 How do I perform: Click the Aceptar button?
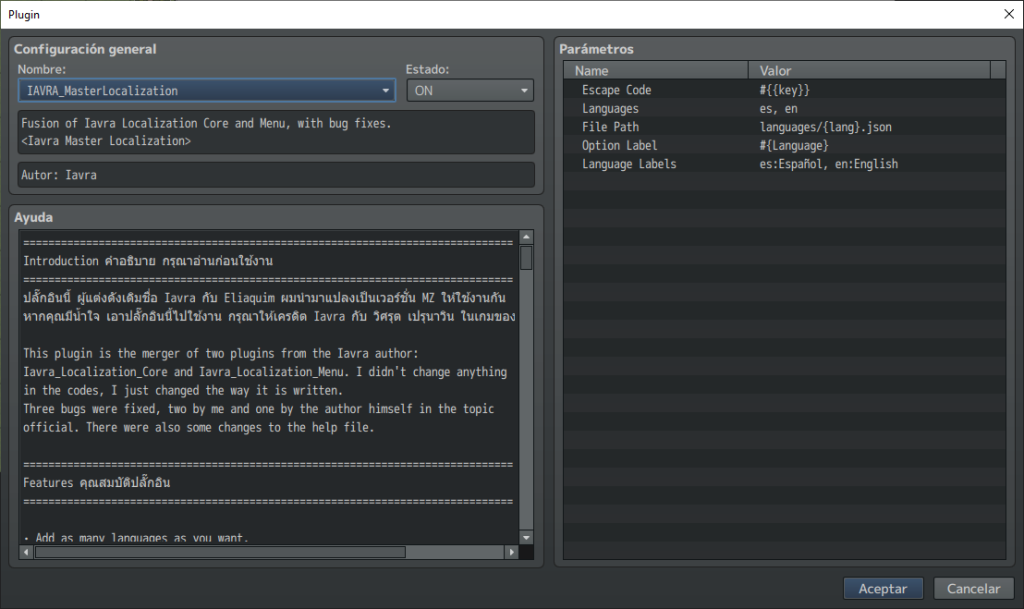pyautogui.click(x=883, y=588)
